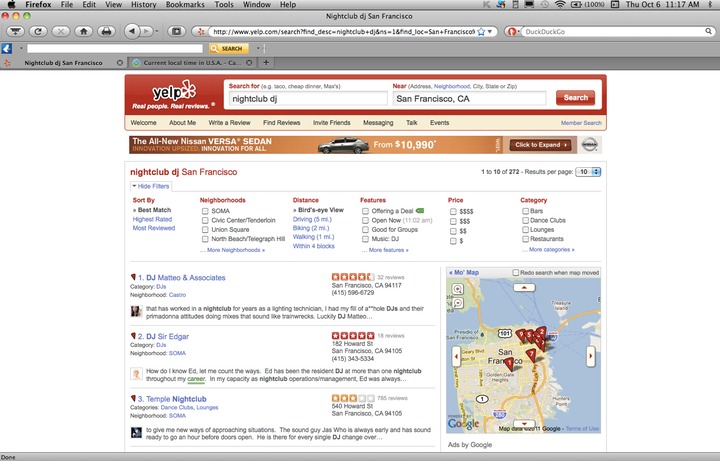Open the history dropdown beside forward arrow
Viewport: 720px width, 461px height.
(x=157, y=32)
